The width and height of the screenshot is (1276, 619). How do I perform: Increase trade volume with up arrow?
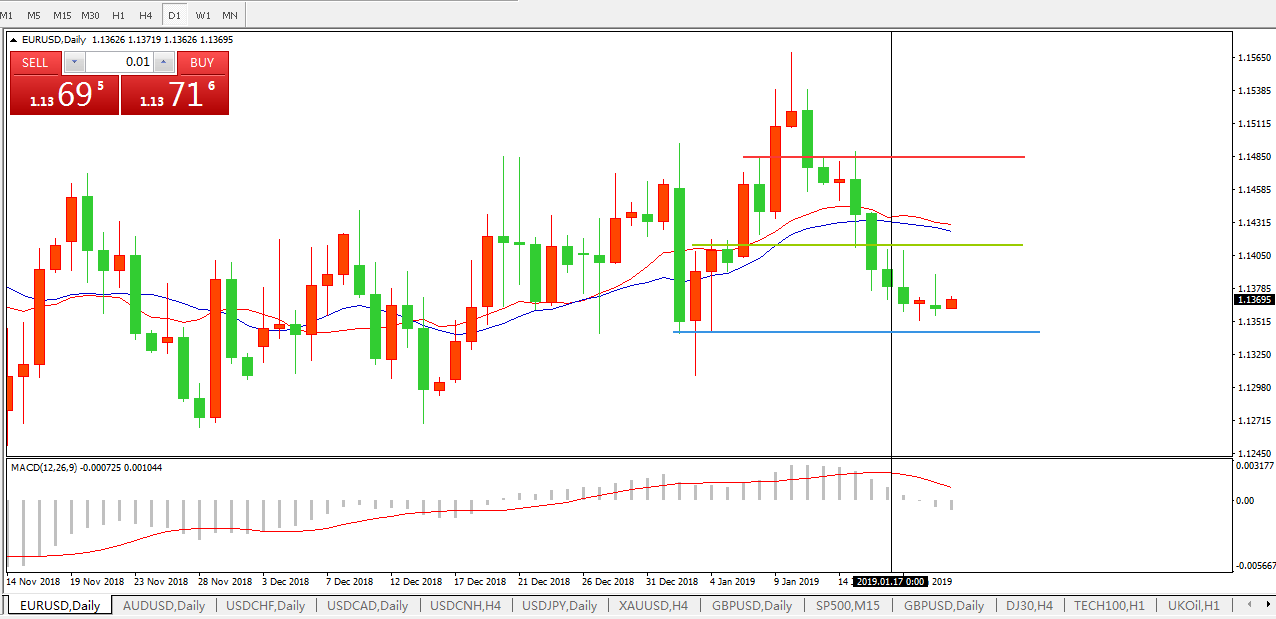[165, 63]
